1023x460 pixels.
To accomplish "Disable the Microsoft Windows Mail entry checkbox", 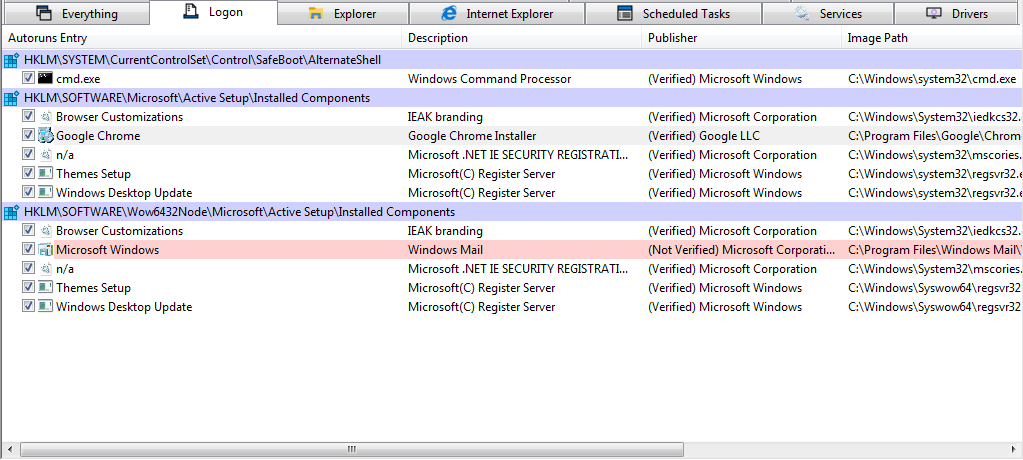I will (28, 249).
